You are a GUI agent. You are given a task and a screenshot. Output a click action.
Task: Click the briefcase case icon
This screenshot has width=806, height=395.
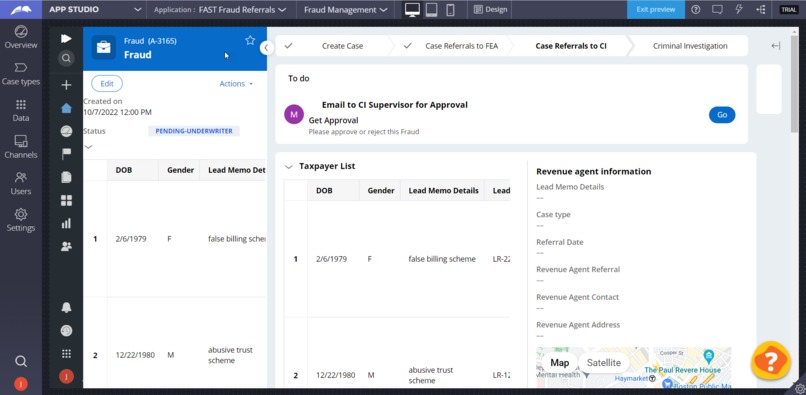coord(104,48)
